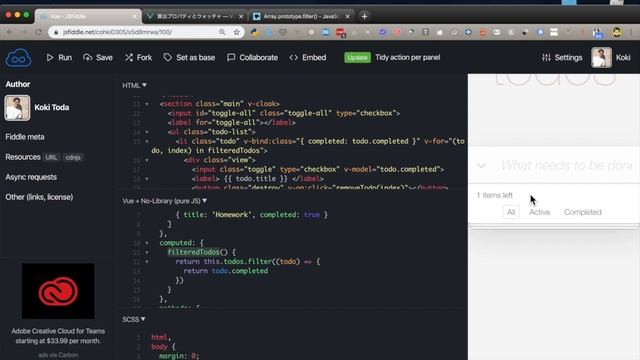Viewport: 640px width, 360px height.
Task: Click the zoom magnifier in address bar
Action: (x=222, y=32)
